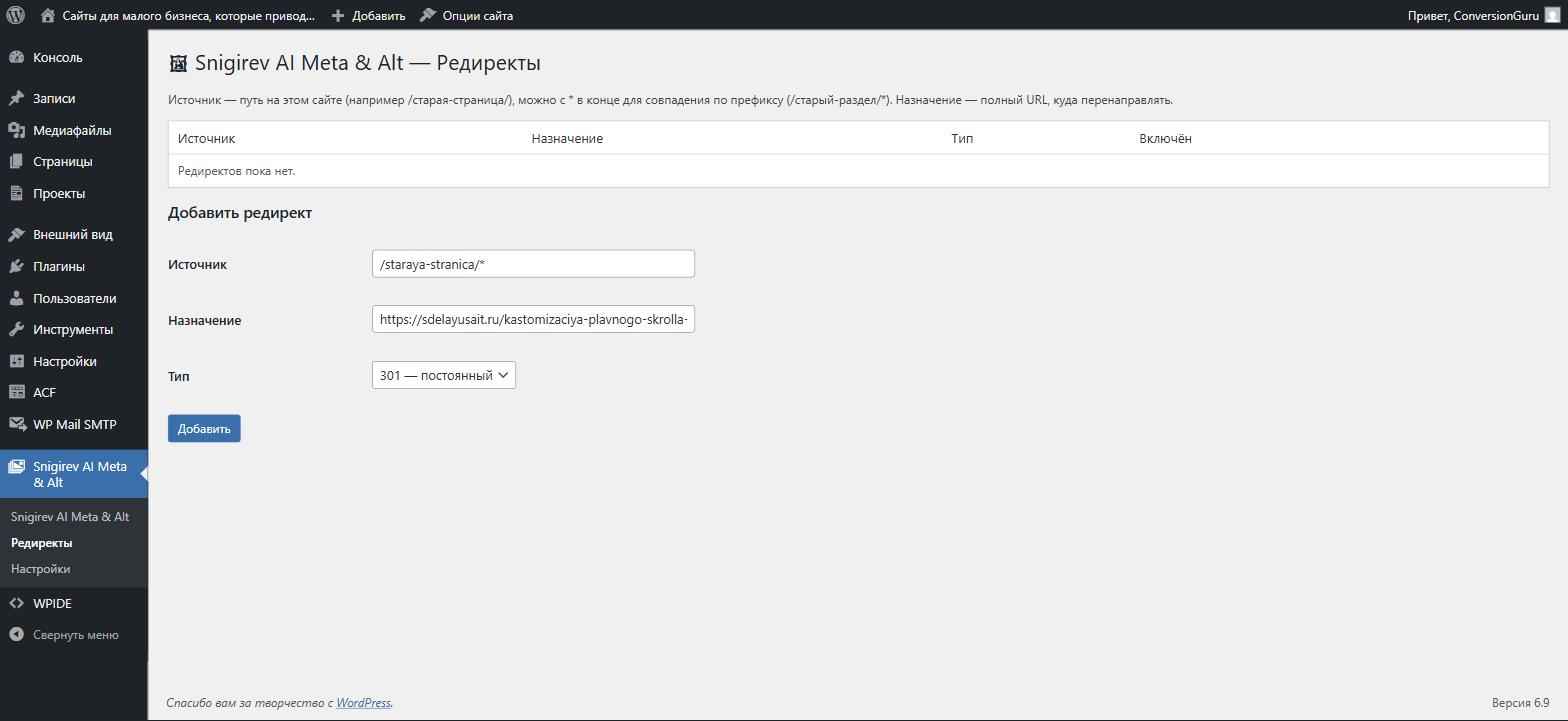Click the 'Добавить редирект' heading
This screenshot has height=721, width=1568.
pos(240,213)
